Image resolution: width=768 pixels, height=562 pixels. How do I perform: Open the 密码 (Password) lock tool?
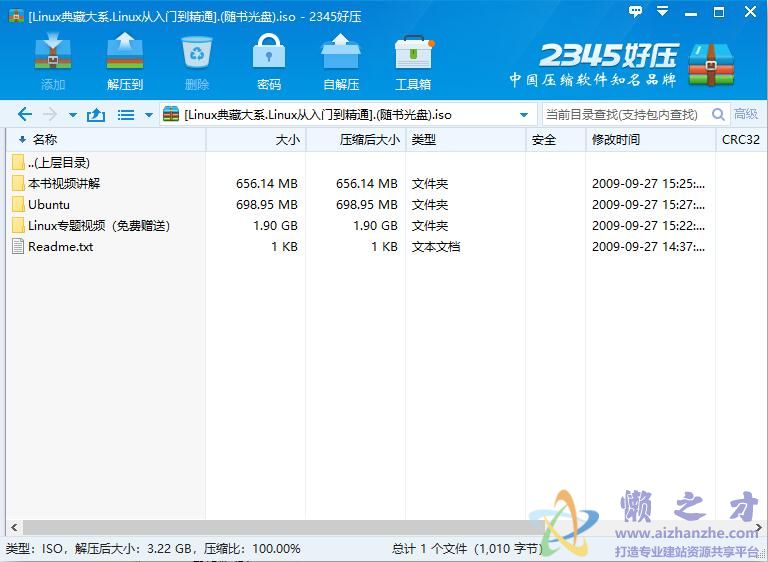pyautogui.click(x=269, y=51)
